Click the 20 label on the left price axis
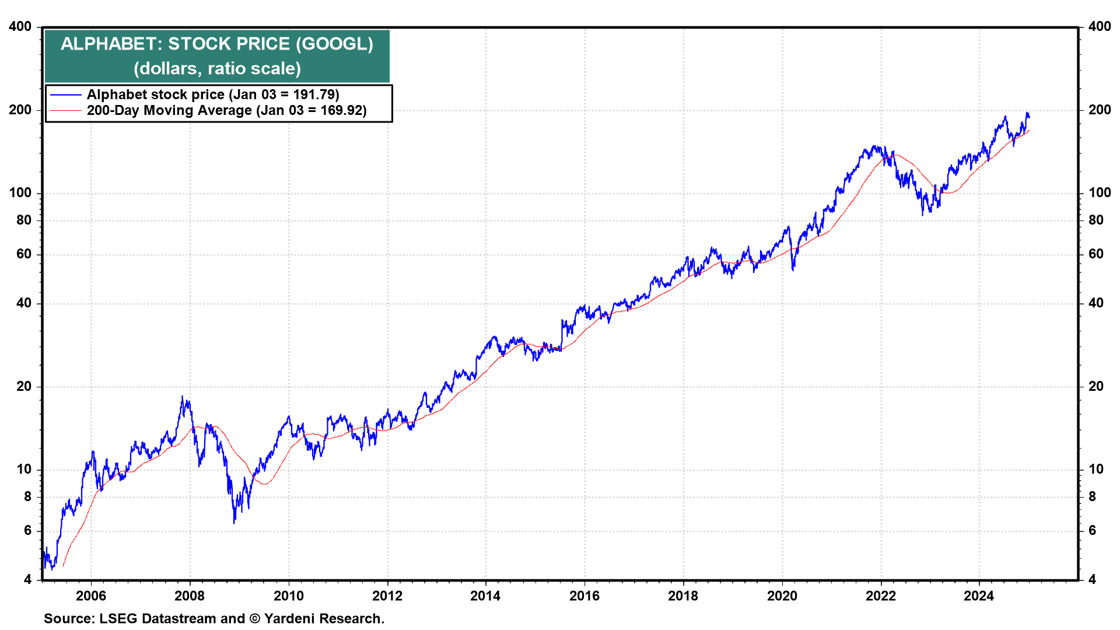The height and width of the screenshot is (630, 1120). pos(24,386)
